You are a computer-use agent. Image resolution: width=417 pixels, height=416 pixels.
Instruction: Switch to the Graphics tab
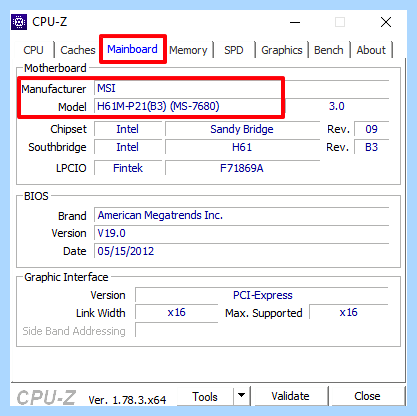tap(282, 50)
